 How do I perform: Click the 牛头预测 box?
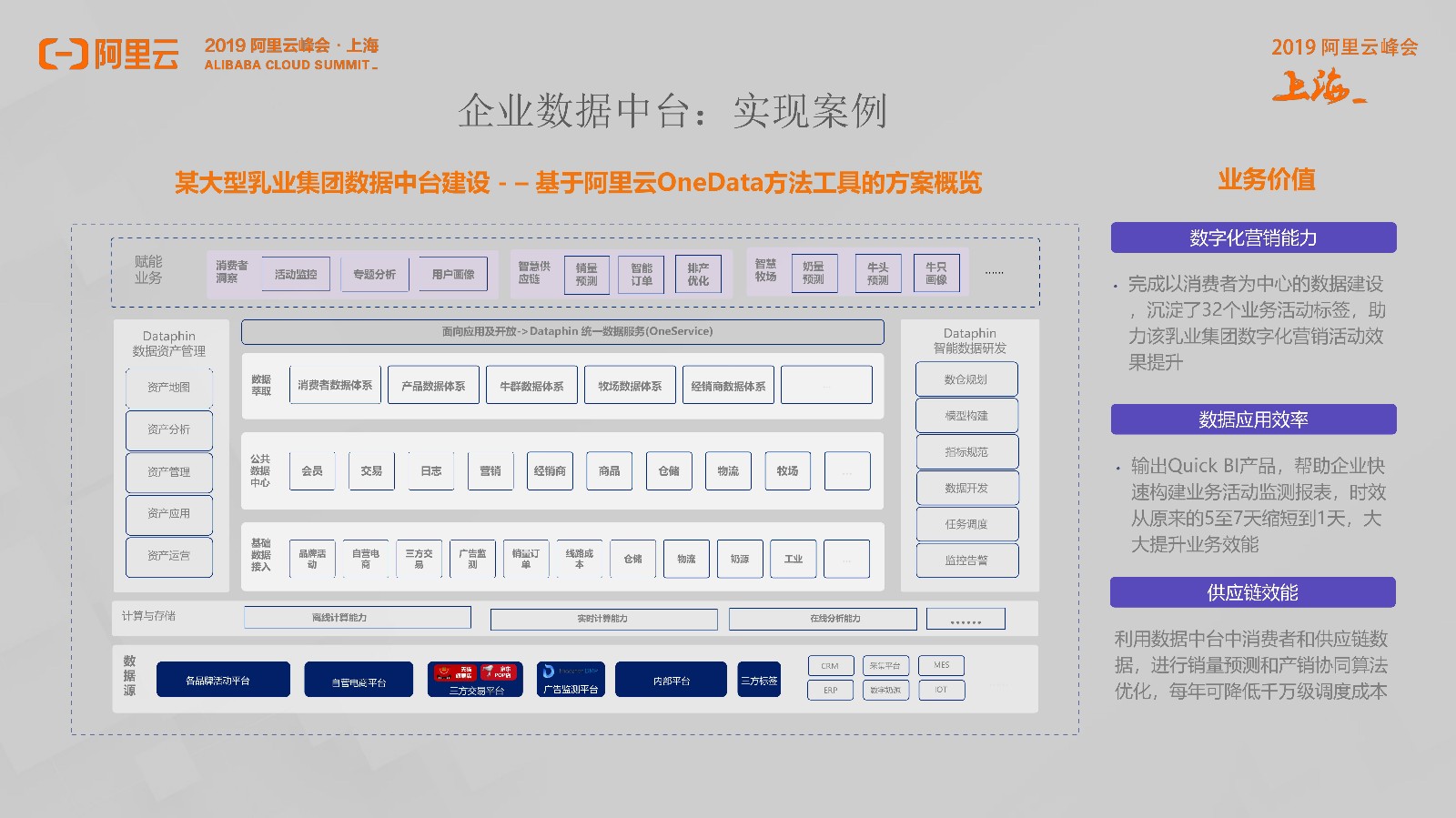(878, 273)
